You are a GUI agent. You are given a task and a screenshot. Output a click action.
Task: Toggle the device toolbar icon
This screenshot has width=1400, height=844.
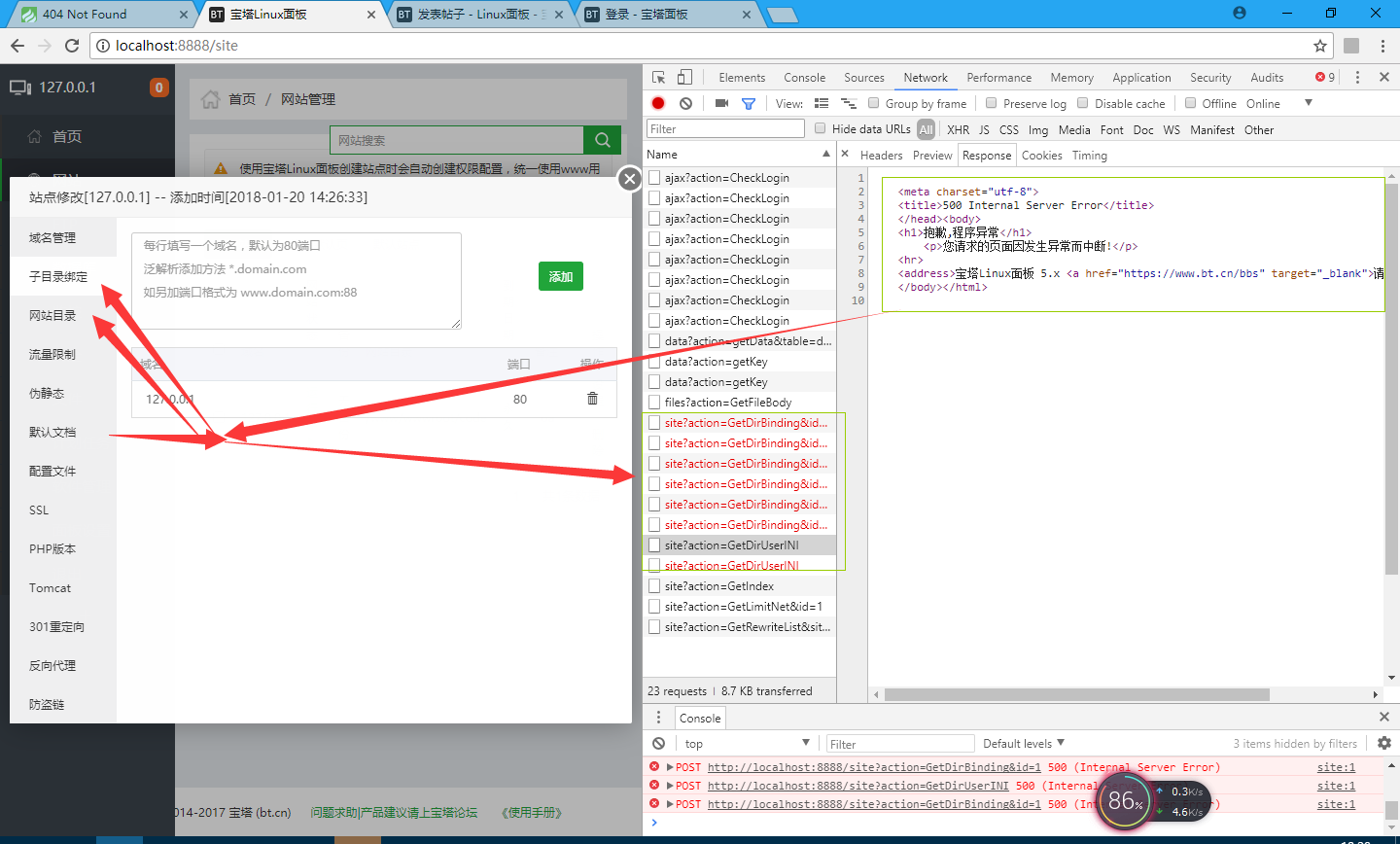click(x=684, y=78)
